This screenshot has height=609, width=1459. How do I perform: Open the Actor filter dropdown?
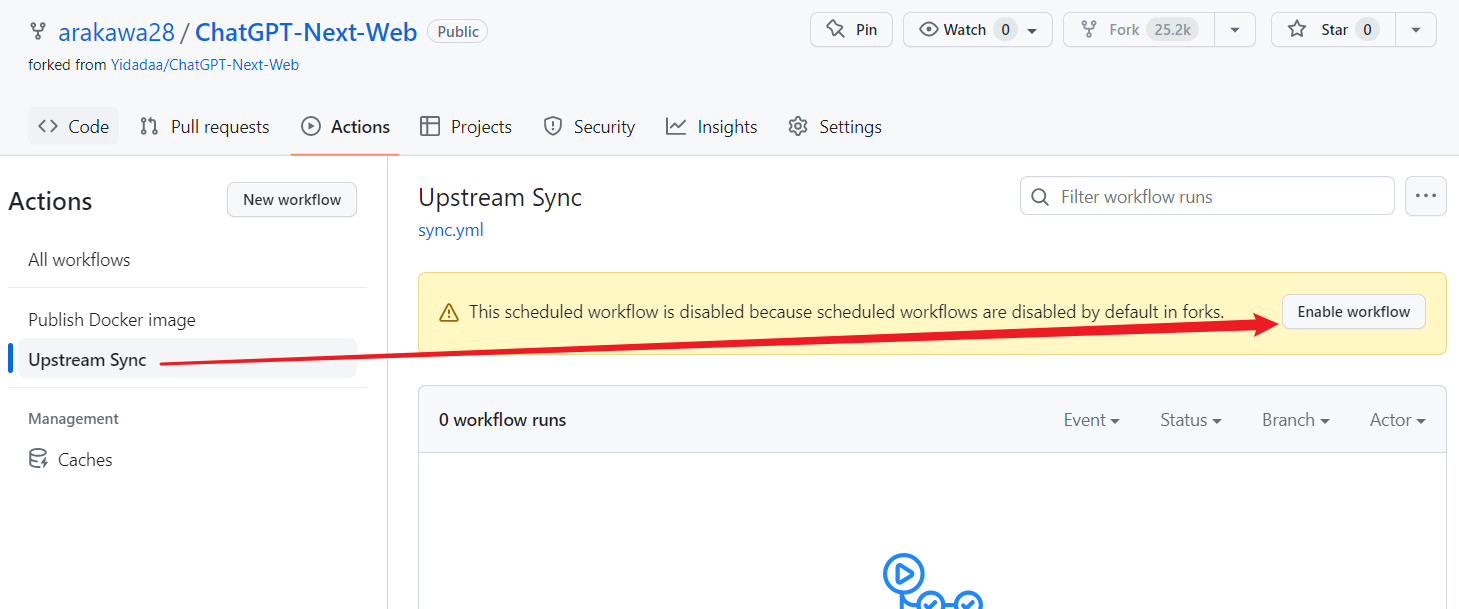(x=1398, y=420)
